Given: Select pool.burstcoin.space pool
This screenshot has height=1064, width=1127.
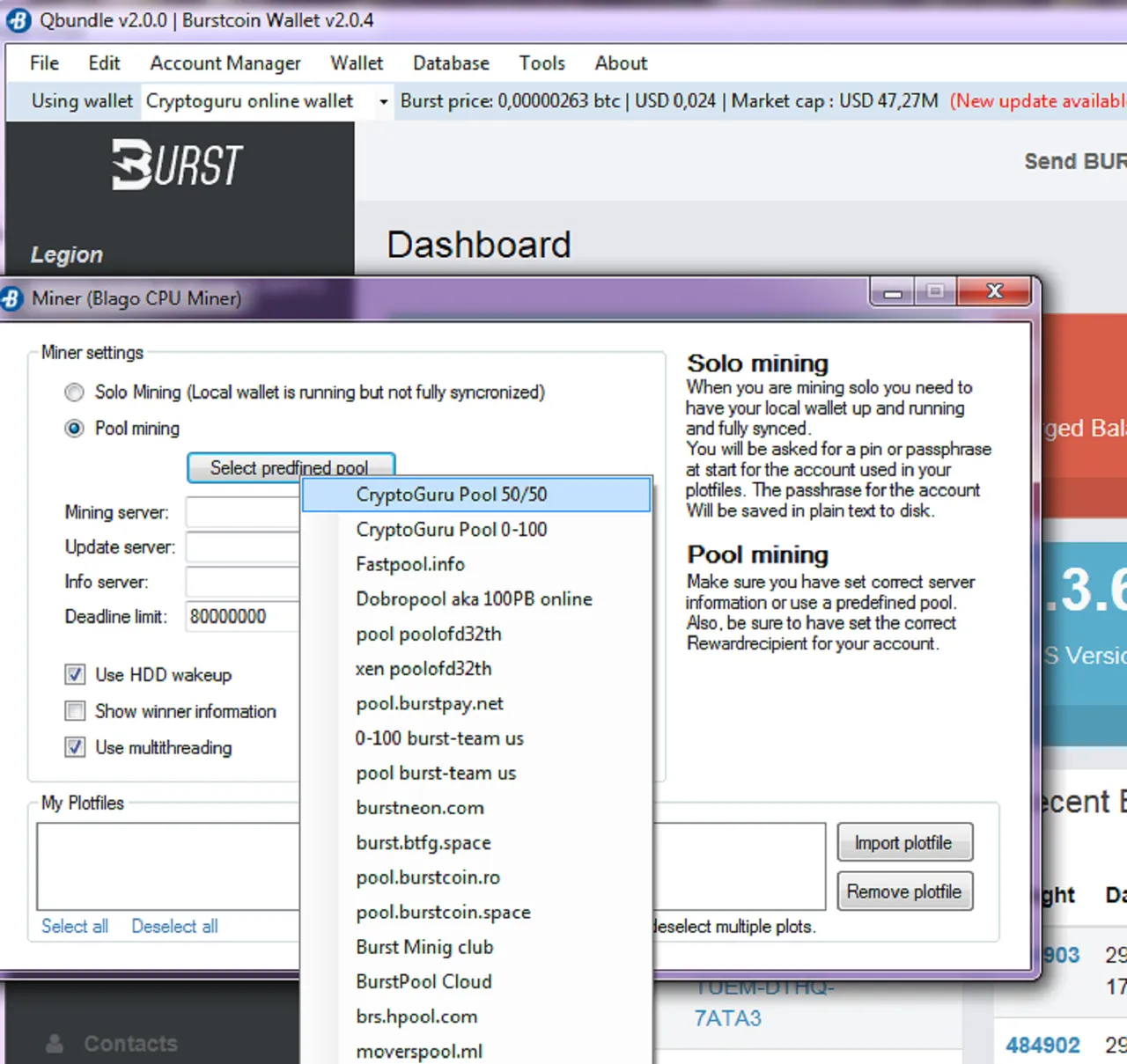Looking at the screenshot, I should click(476, 913).
